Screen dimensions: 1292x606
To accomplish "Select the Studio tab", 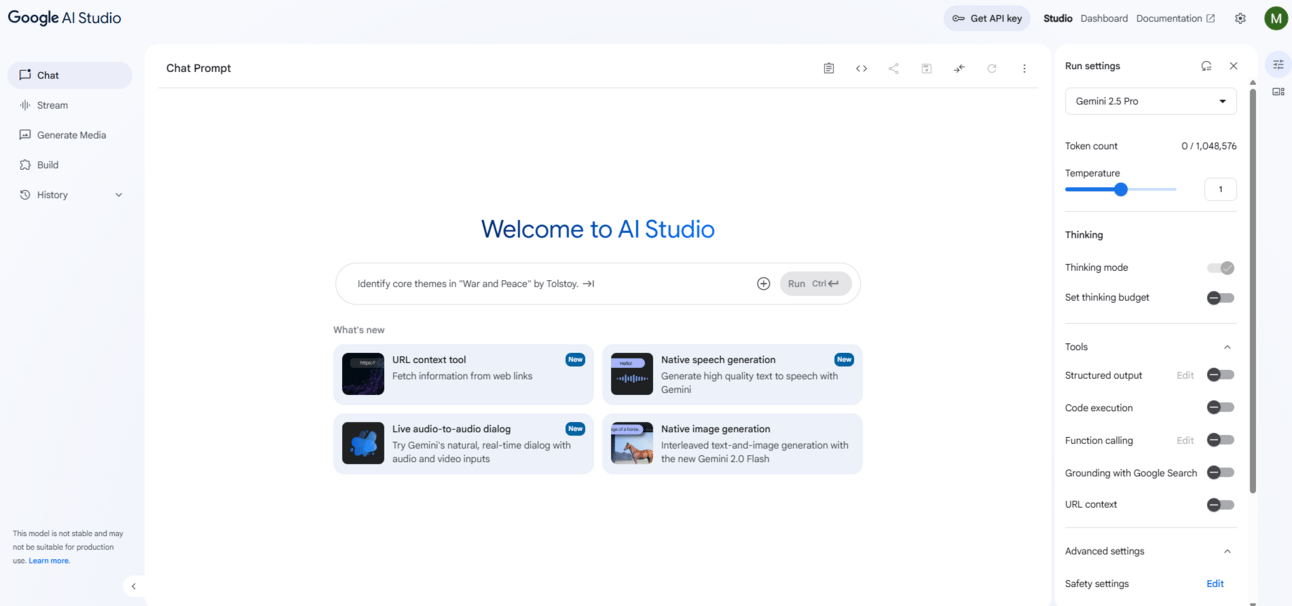I will click(1058, 18).
